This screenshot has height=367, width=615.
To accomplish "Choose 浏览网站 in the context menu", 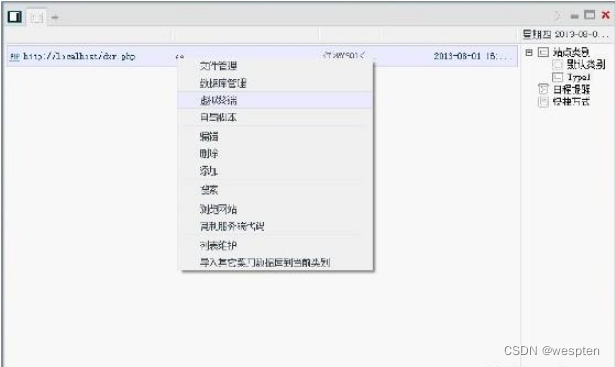I will [x=218, y=209].
